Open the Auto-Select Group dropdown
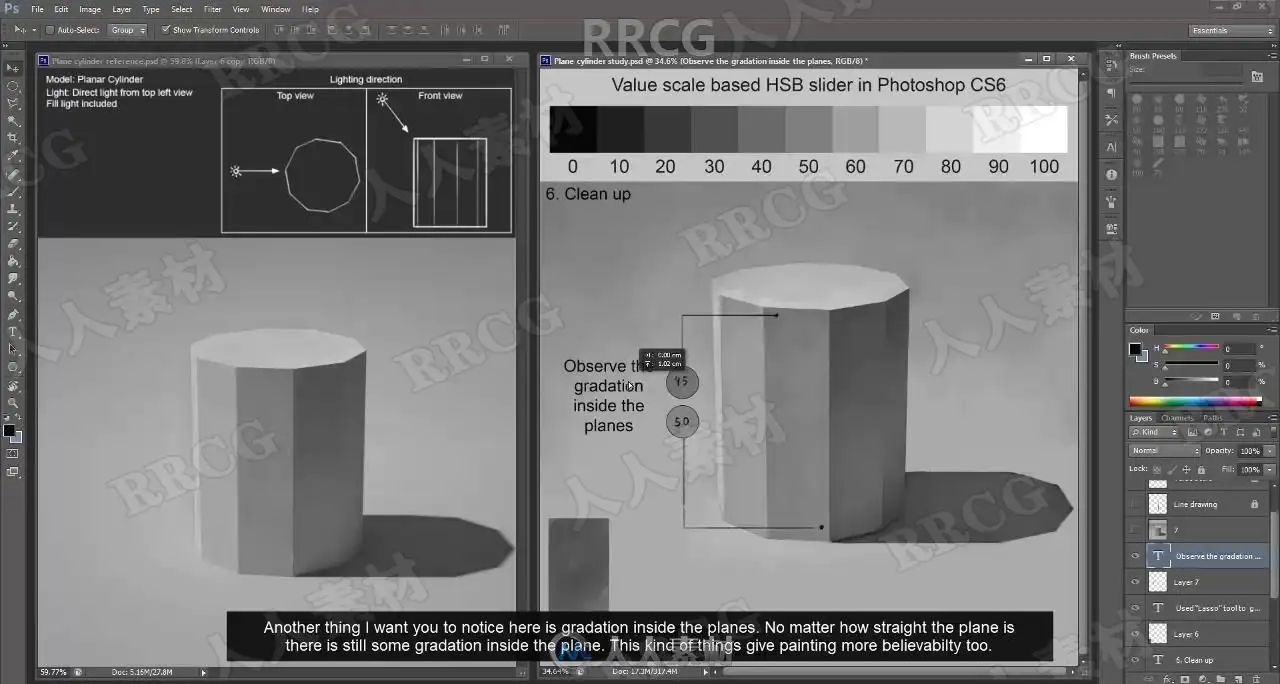1280x684 pixels. (x=127, y=30)
